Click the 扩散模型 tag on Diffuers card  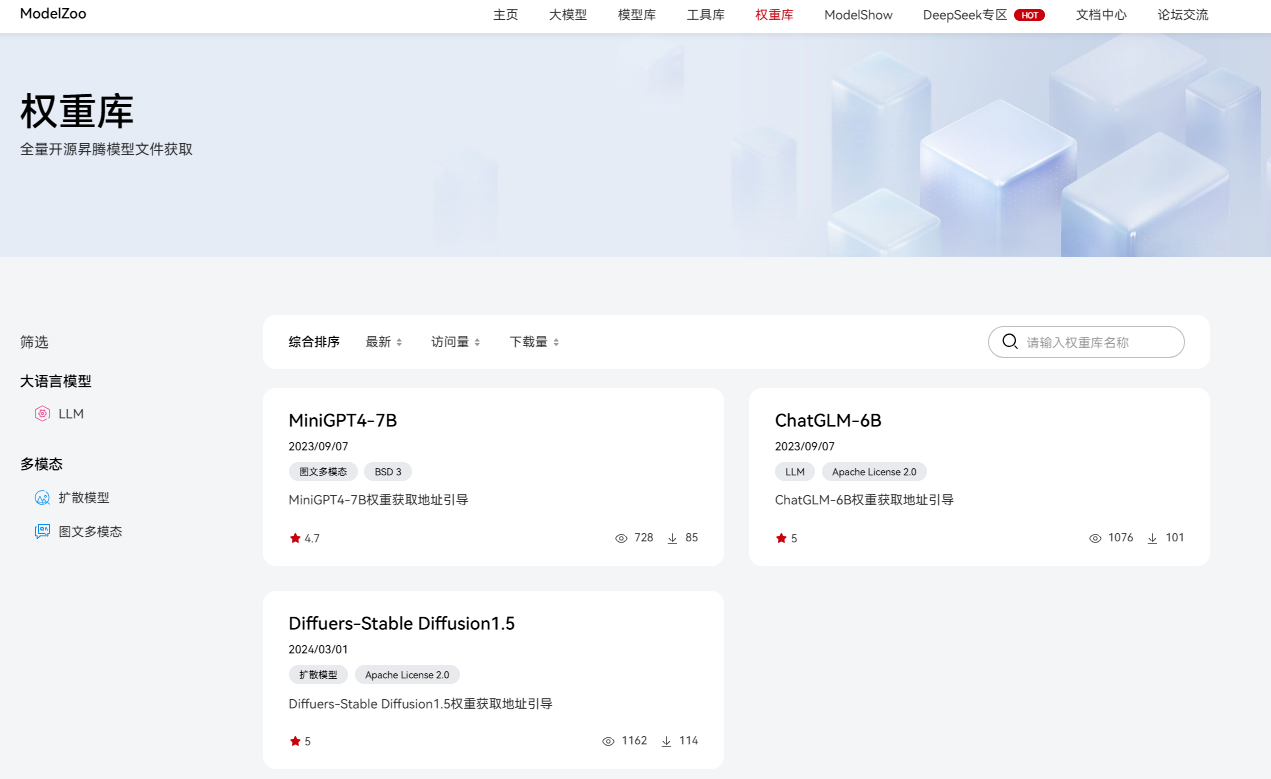pos(318,675)
